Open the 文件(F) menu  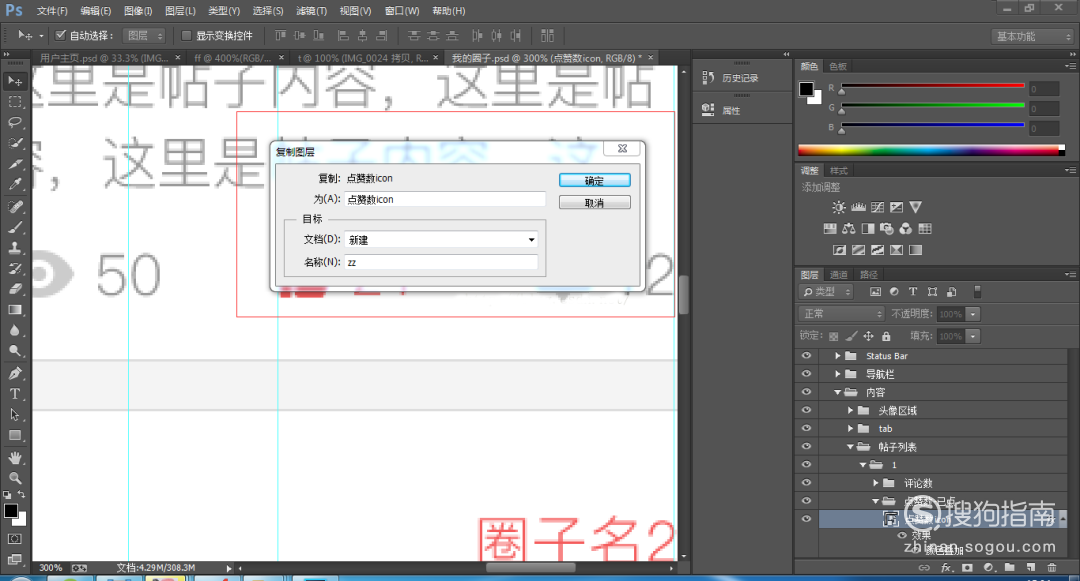tap(52, 11)
